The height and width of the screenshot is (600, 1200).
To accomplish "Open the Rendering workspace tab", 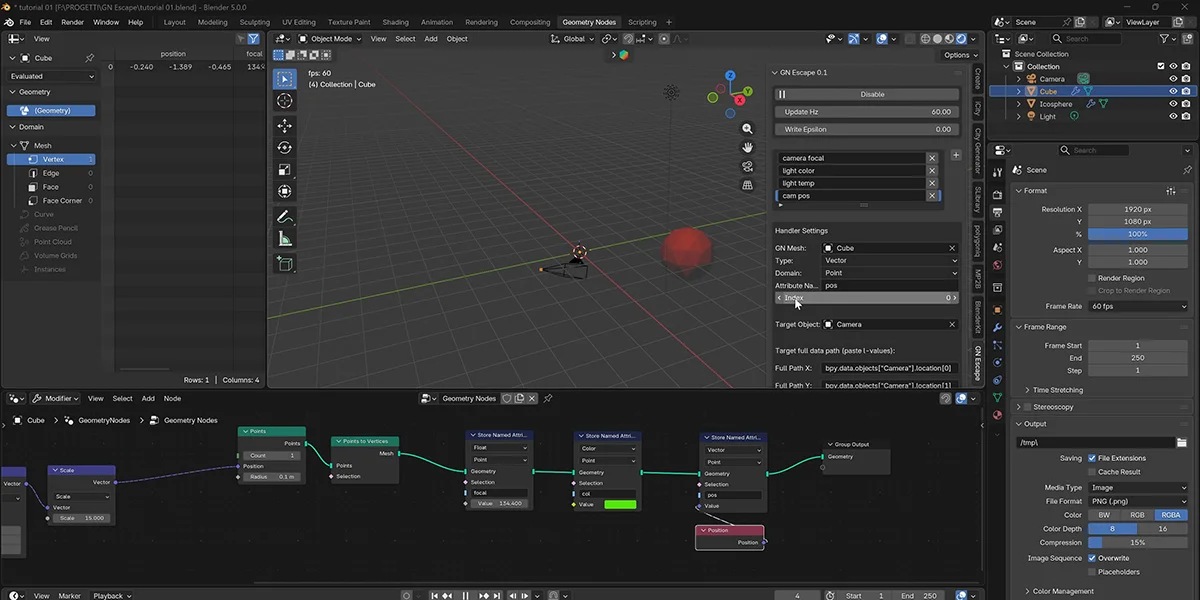I will (x=480, y=21).
